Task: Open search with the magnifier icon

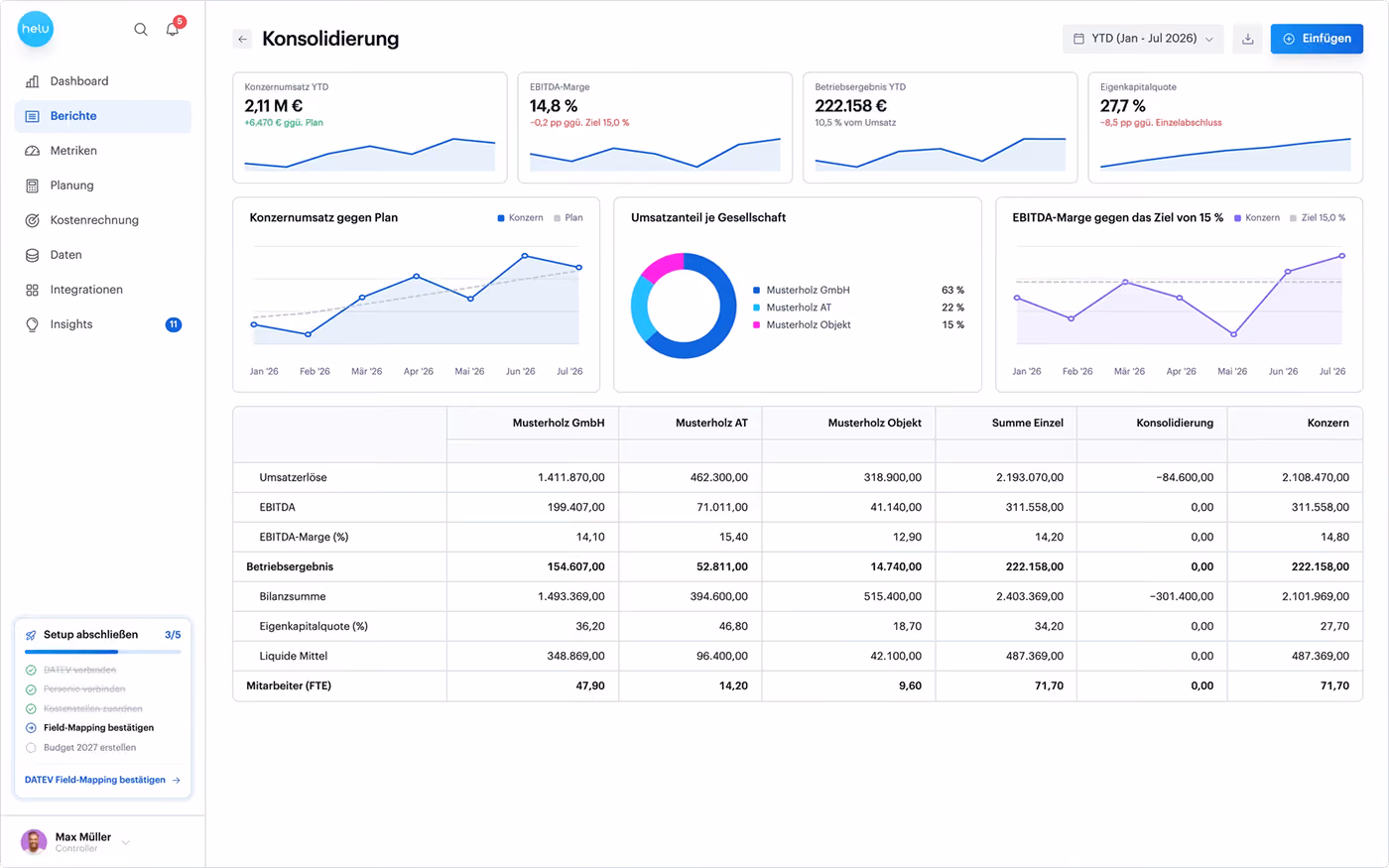Action: [141, 30]
